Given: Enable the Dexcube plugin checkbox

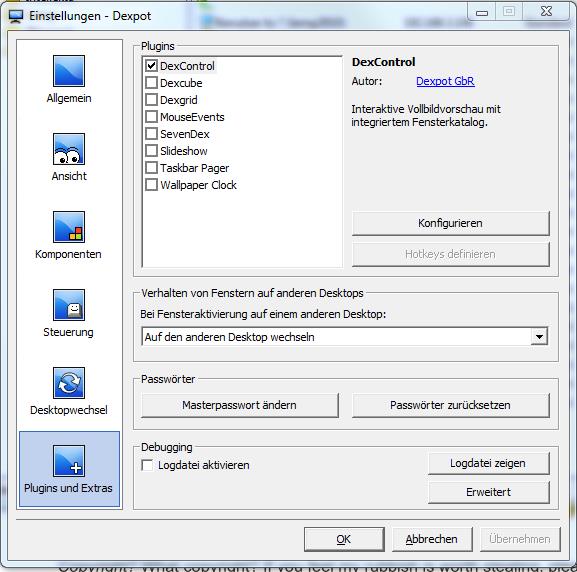Looking at the screenshot, I should pos(151,83).
